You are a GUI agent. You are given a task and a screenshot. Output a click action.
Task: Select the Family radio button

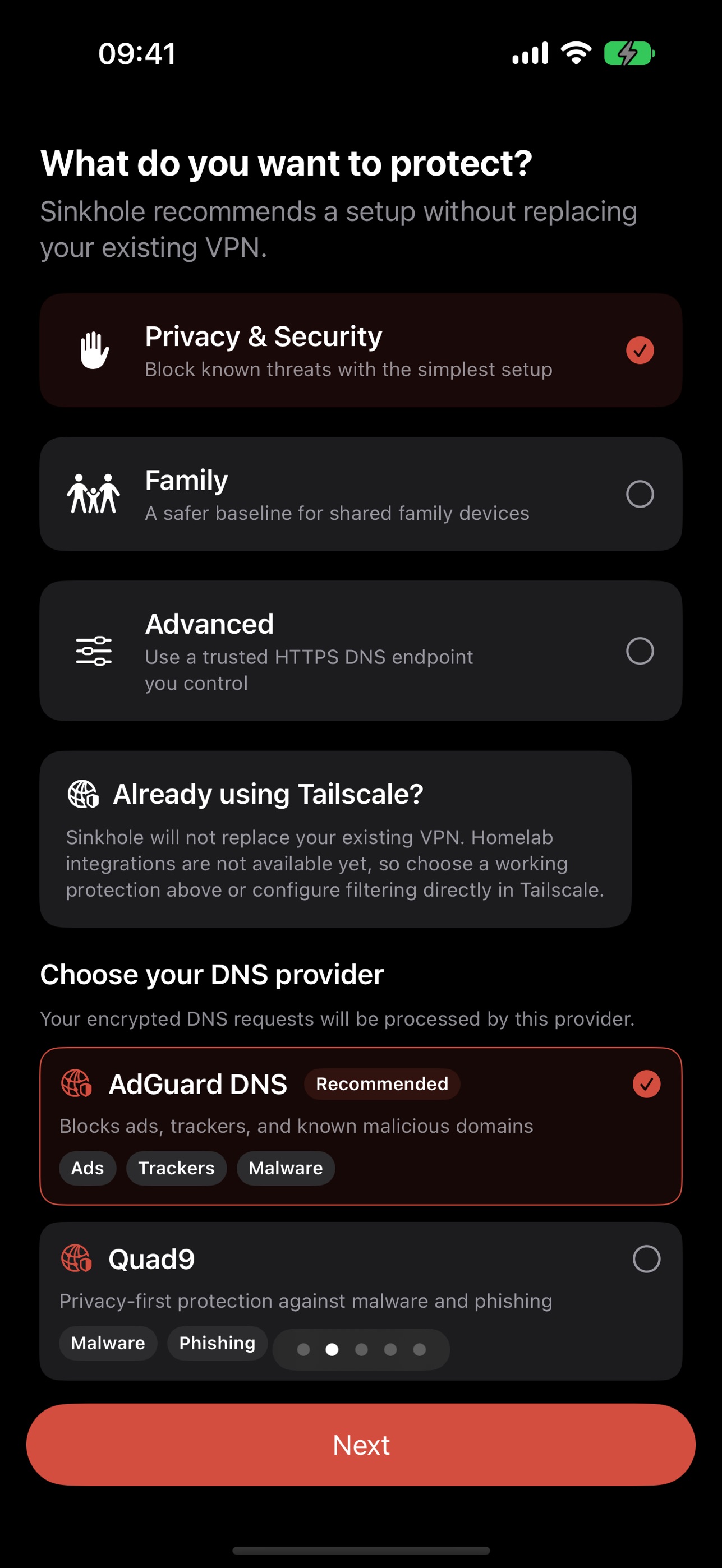(x=640, y=494)
